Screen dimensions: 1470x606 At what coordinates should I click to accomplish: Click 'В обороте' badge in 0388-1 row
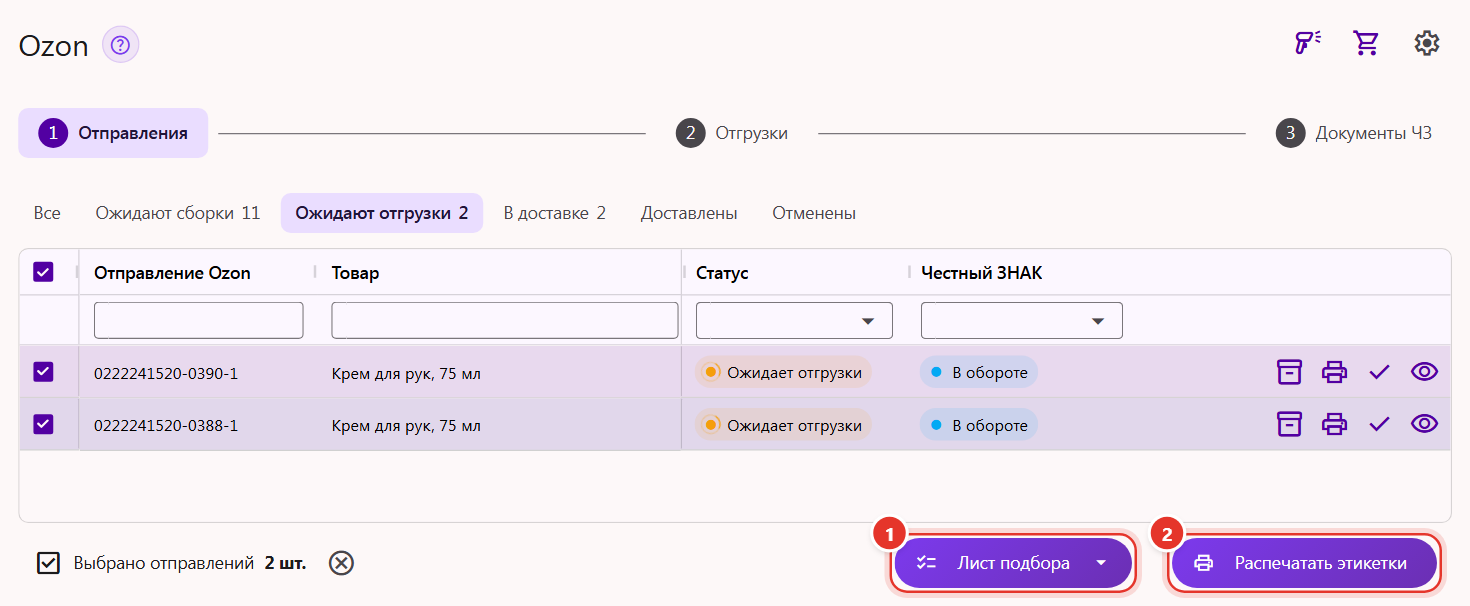point(979,424)
